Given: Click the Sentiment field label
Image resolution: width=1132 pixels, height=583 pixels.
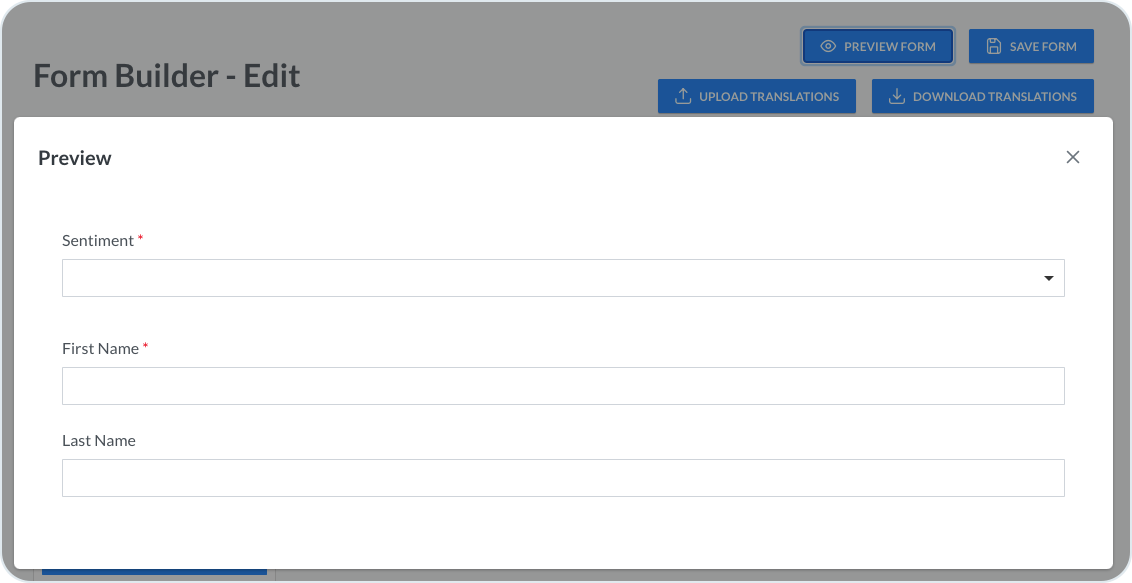Looking at the screenshot, I should click(98, 241).
